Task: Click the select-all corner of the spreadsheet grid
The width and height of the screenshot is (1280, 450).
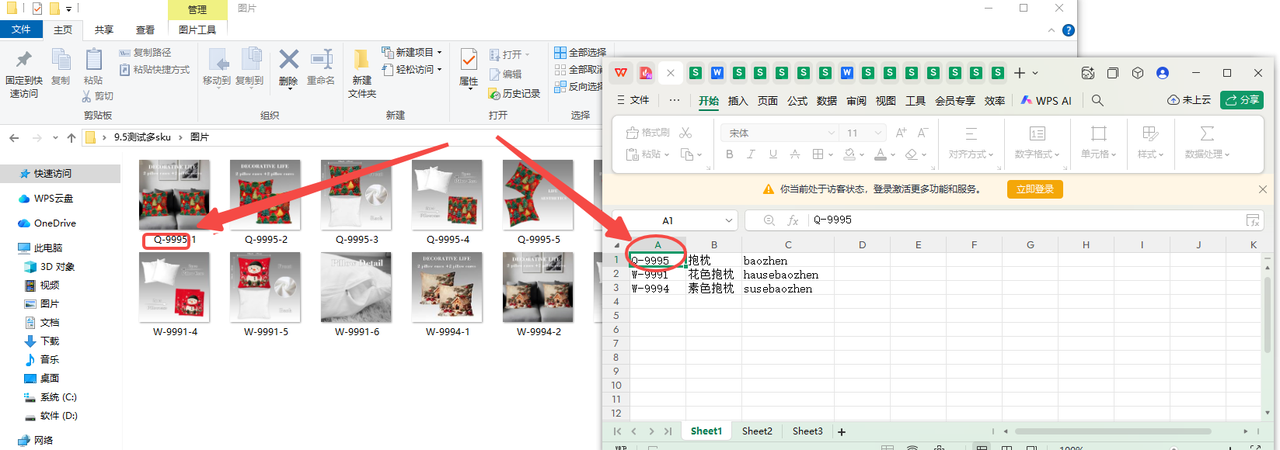Action: click(x=616, y=244)
